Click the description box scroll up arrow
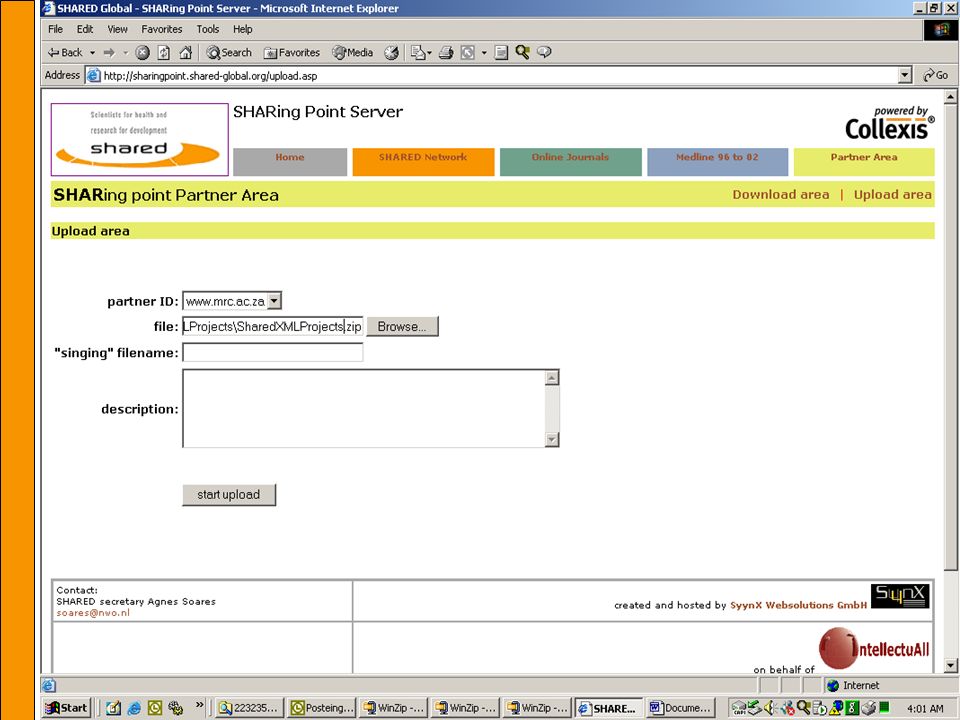The width and height of the screenshot is (960, 720). [552, 378]
